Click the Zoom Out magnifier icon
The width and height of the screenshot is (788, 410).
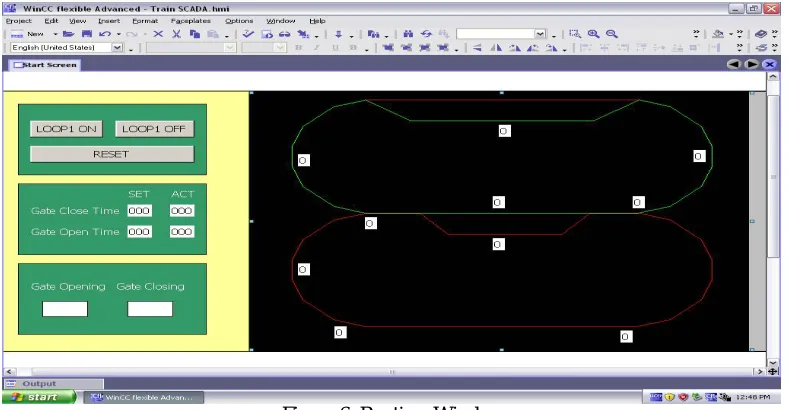tap(612, 34)
